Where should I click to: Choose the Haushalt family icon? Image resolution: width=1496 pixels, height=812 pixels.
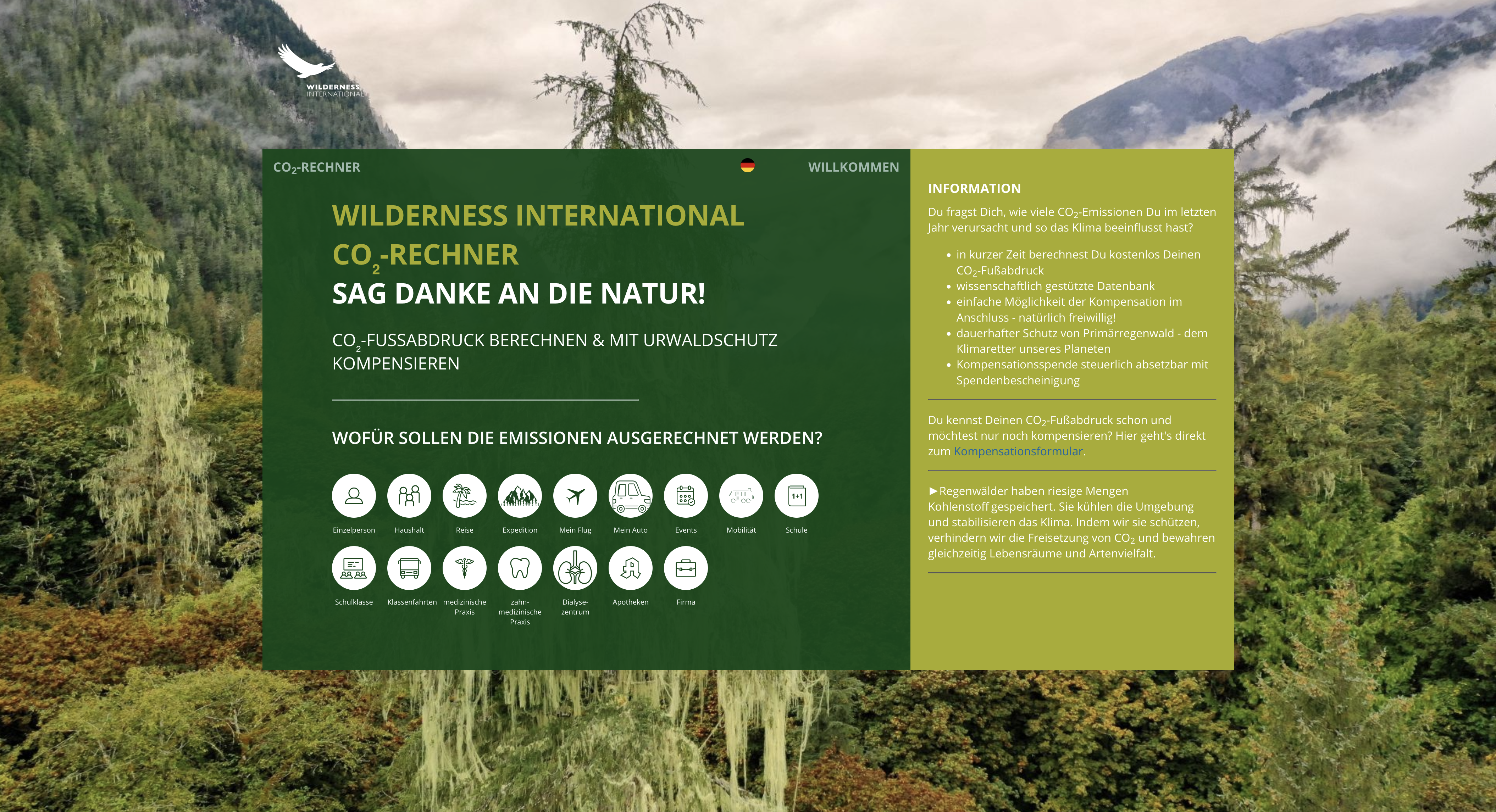coord(409,496)
